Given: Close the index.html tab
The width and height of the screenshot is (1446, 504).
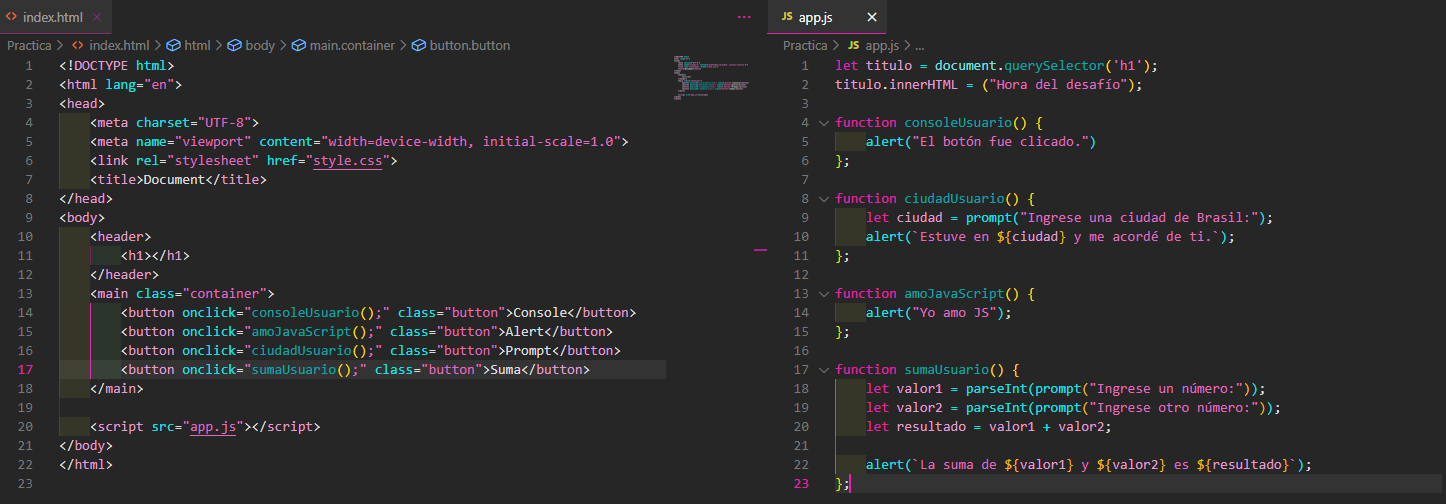Looking at the screenshot, I should (96, 17).
